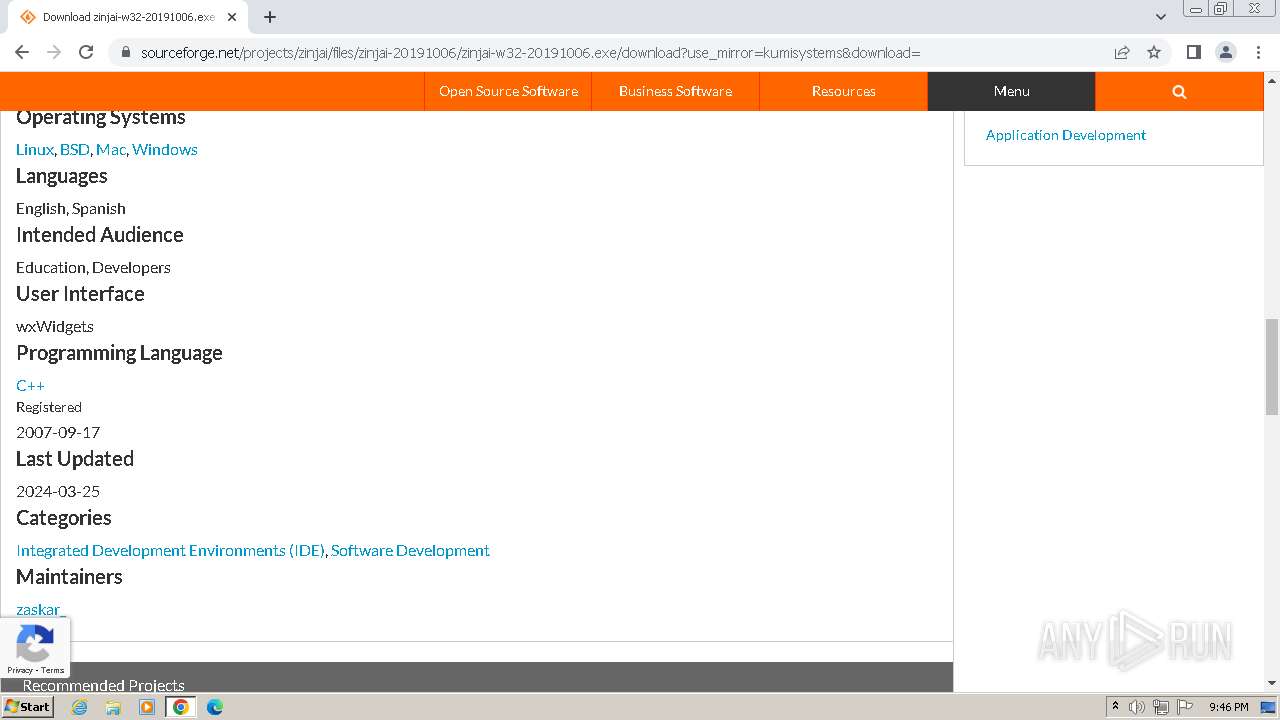Open the Software Development category link
Image resolution: width=1280 pixels, height=720 pixels.
point(410,550)
